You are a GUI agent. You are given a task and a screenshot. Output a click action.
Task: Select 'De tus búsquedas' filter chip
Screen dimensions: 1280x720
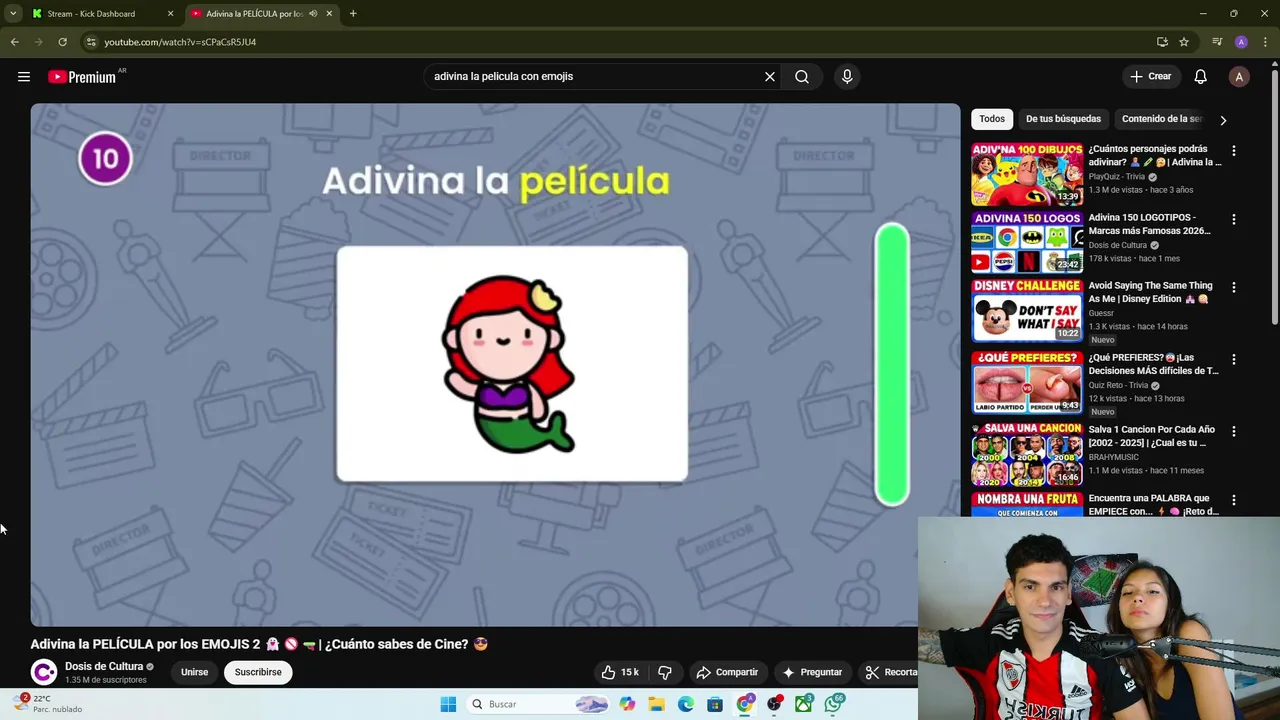pos(1063,119)
